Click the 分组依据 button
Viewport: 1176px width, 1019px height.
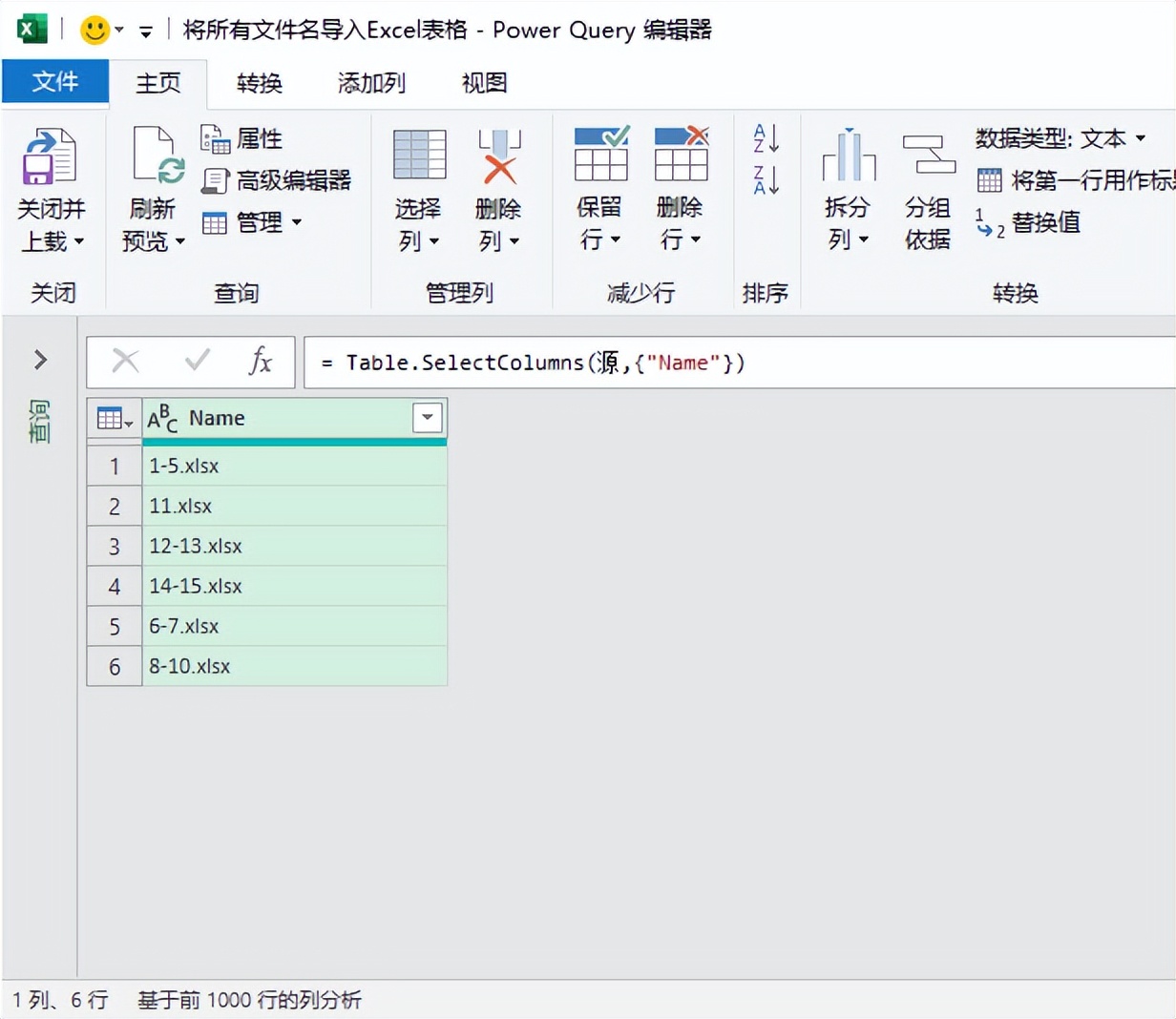pos(928,191)
